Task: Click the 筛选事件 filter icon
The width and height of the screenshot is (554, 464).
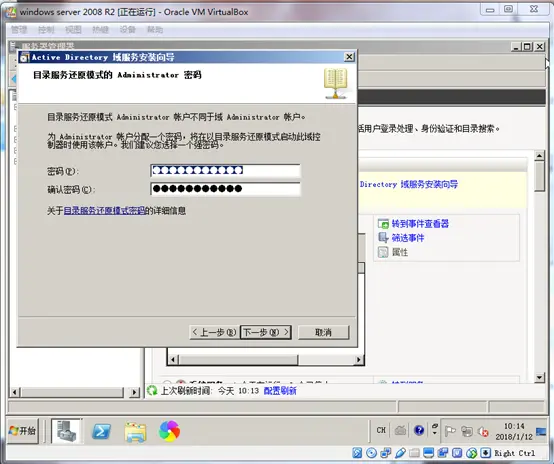Action: 383,238
